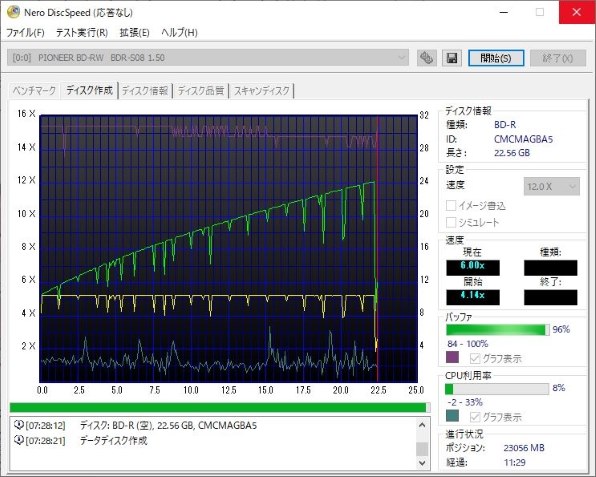Click the purple buffer color swatch

click(452, 357)
